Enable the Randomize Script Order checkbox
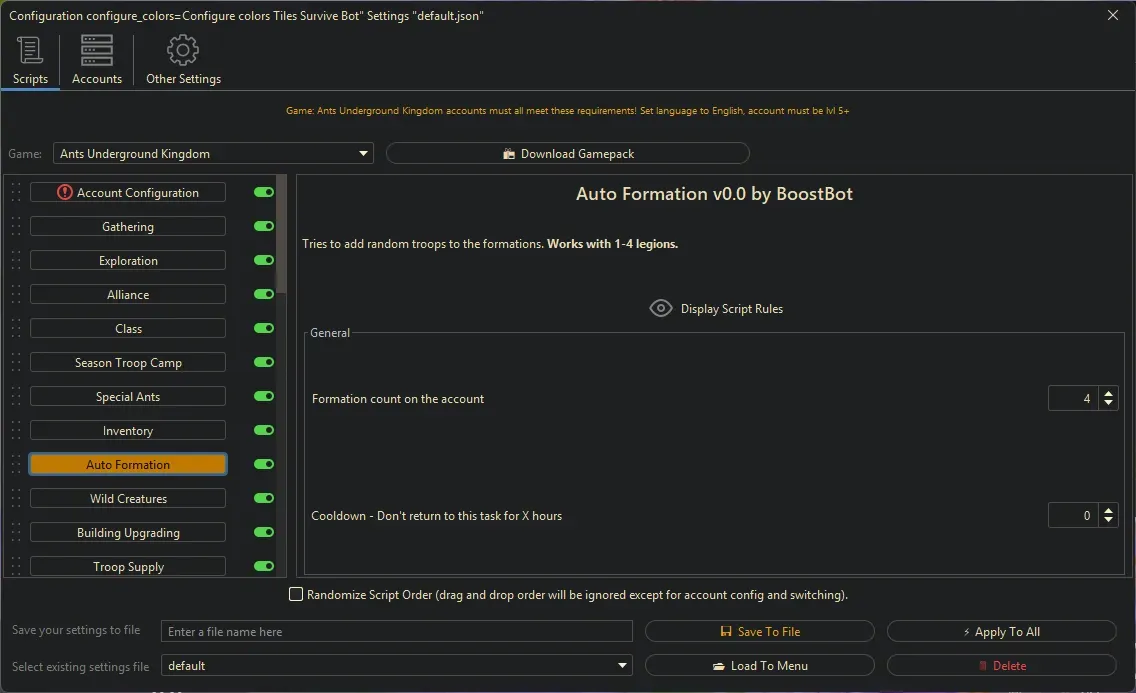Image resolution: width=1136 pixels, height=693 pixels. tap(296, 595)
